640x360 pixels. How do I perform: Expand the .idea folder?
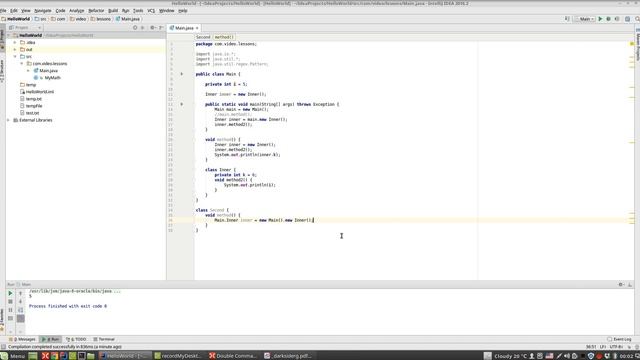click(15, 42)
